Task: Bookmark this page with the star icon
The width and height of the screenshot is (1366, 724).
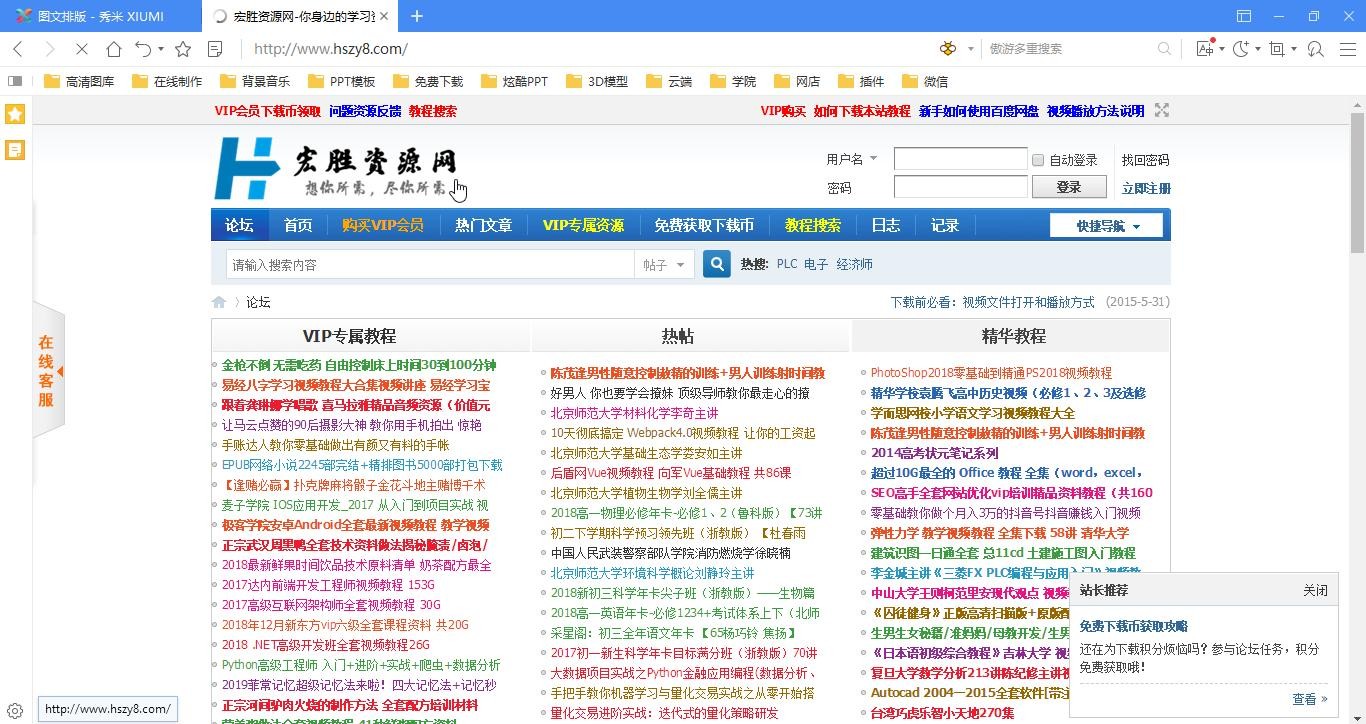Action: coord(183,49)
